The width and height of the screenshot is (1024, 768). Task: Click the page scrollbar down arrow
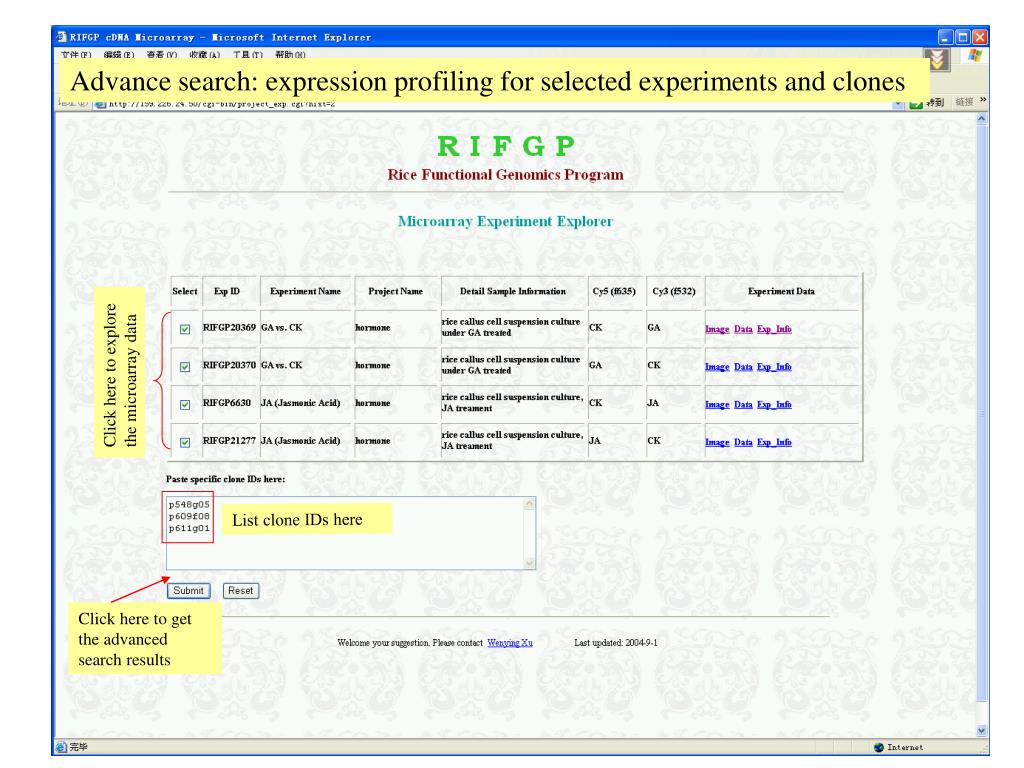pos(981,731)
